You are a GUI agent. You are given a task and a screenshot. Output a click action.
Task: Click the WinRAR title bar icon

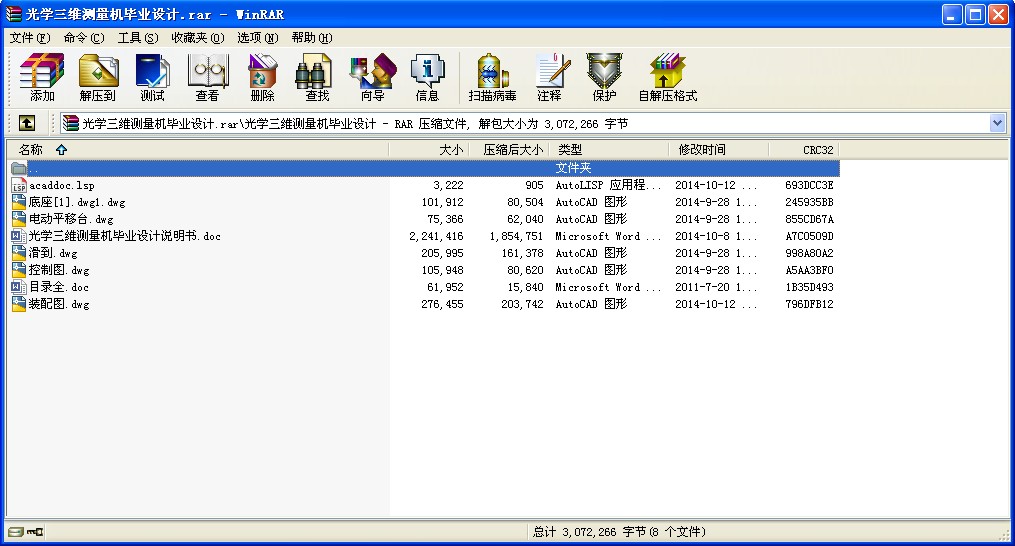pyautogui.click(x=14, y=14)
